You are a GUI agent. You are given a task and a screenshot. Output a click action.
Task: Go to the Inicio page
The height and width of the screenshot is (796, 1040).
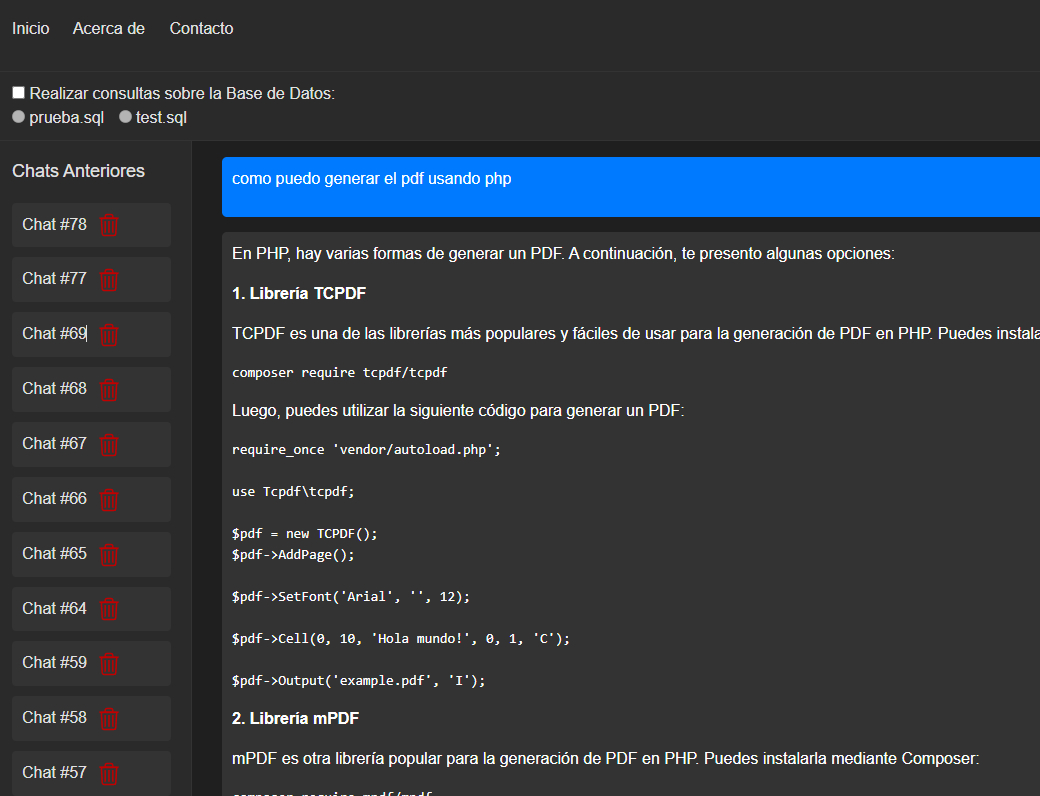pos(31,29)
